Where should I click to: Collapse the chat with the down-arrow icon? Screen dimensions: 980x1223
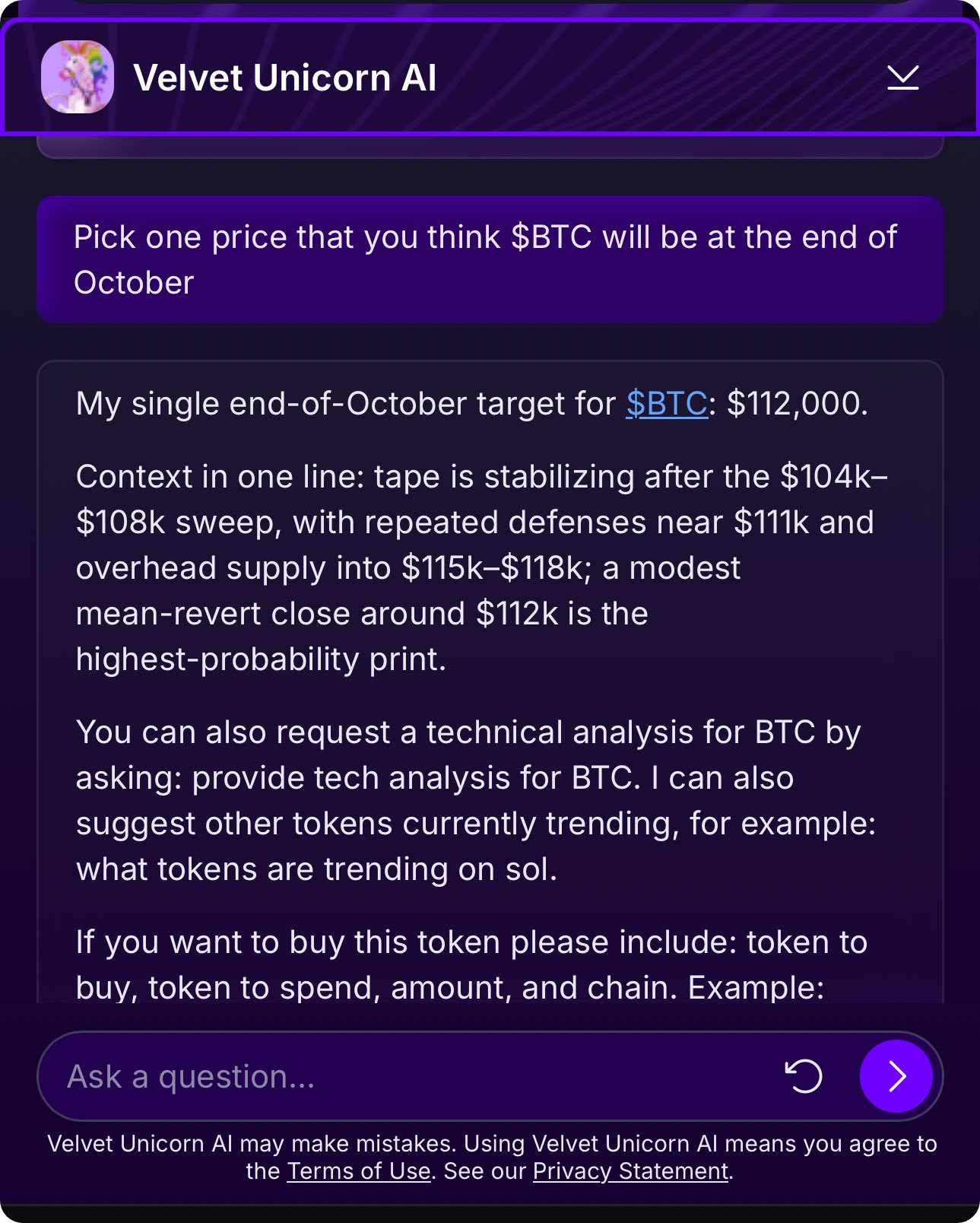tap(902, 77)
